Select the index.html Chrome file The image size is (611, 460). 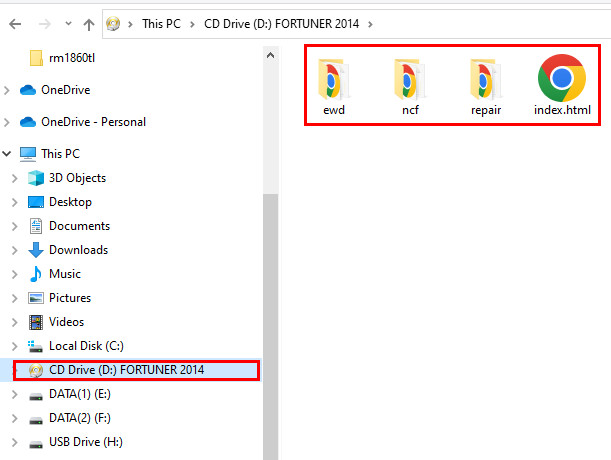562,85
